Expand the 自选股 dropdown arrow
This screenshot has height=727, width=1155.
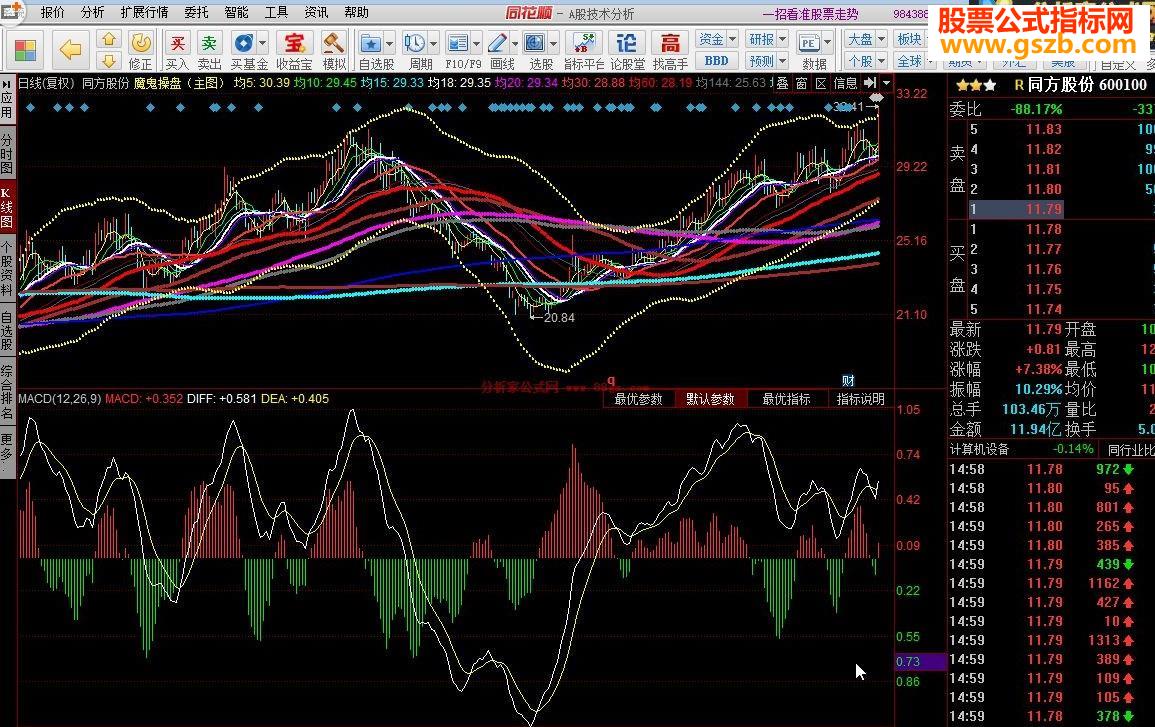coord(390,43)
